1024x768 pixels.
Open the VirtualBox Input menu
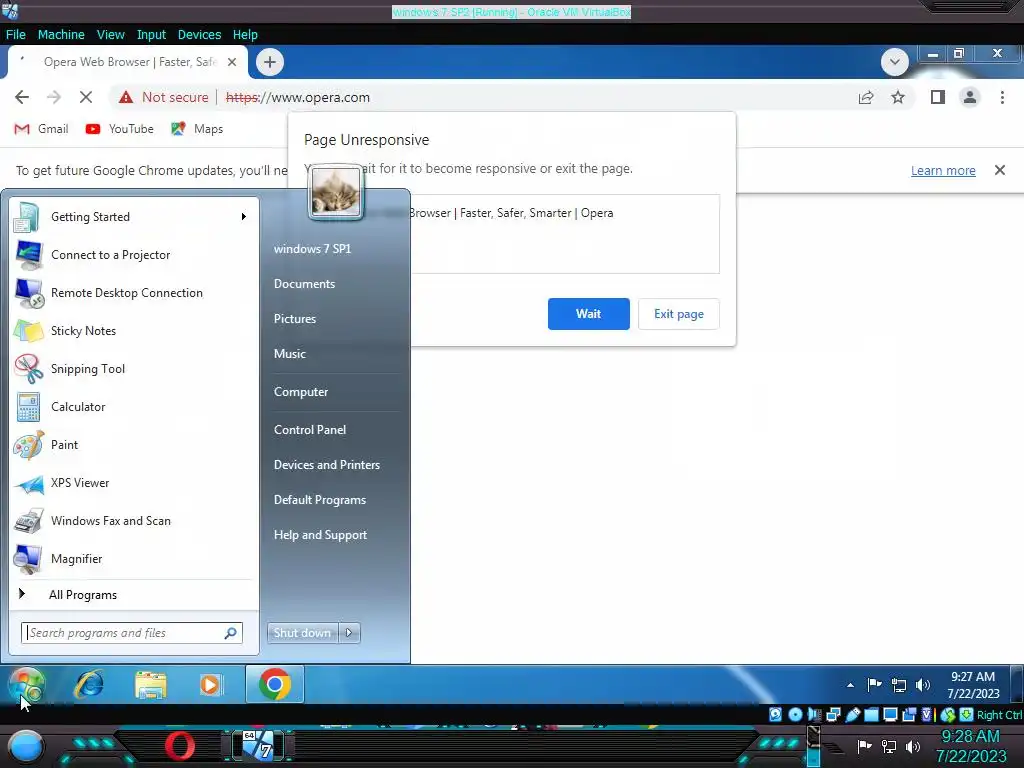coord(151,35)
